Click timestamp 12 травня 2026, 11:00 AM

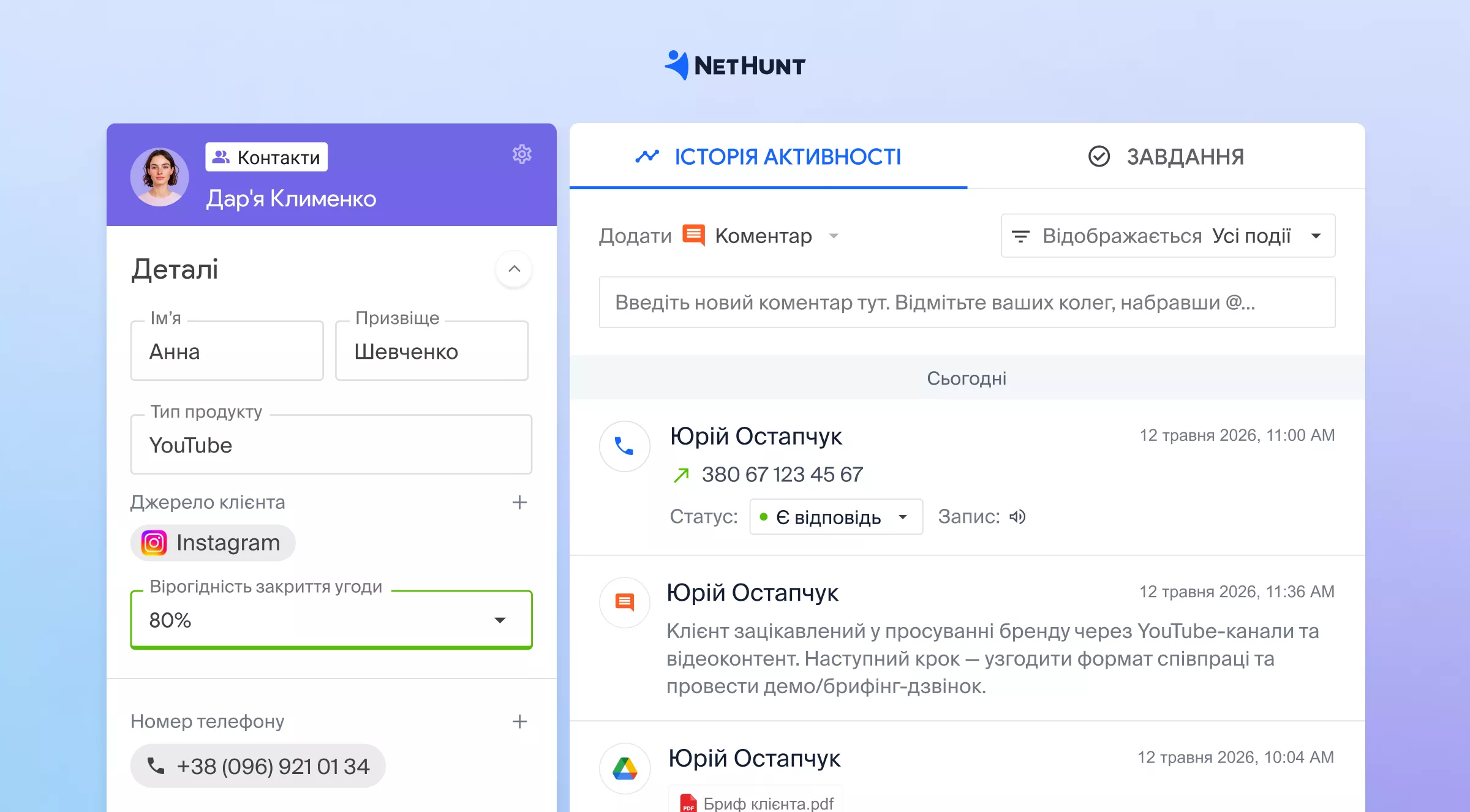point(1237,435)
